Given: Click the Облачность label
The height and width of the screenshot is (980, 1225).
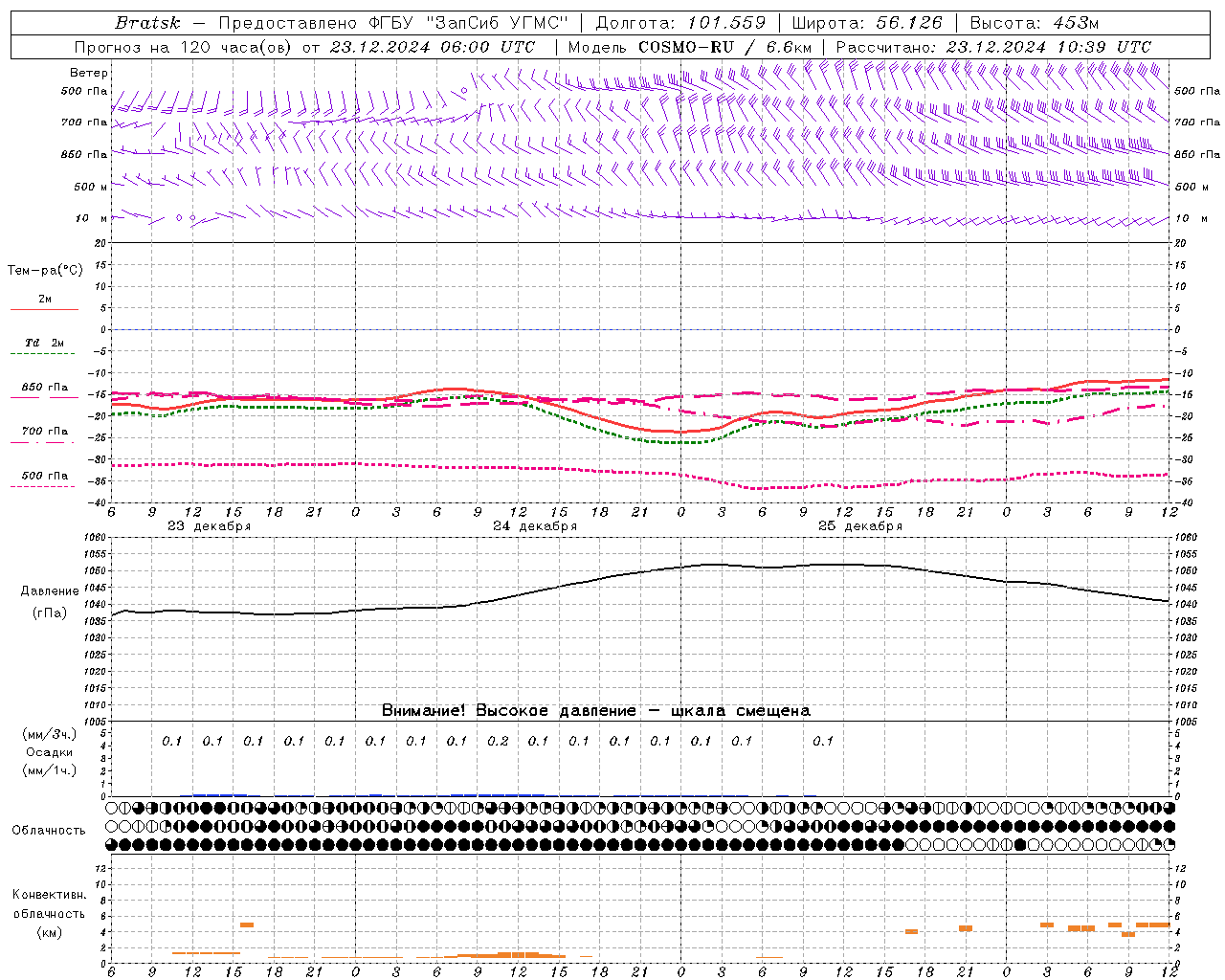Looking at the screenshot, I should tap(49, 831).
